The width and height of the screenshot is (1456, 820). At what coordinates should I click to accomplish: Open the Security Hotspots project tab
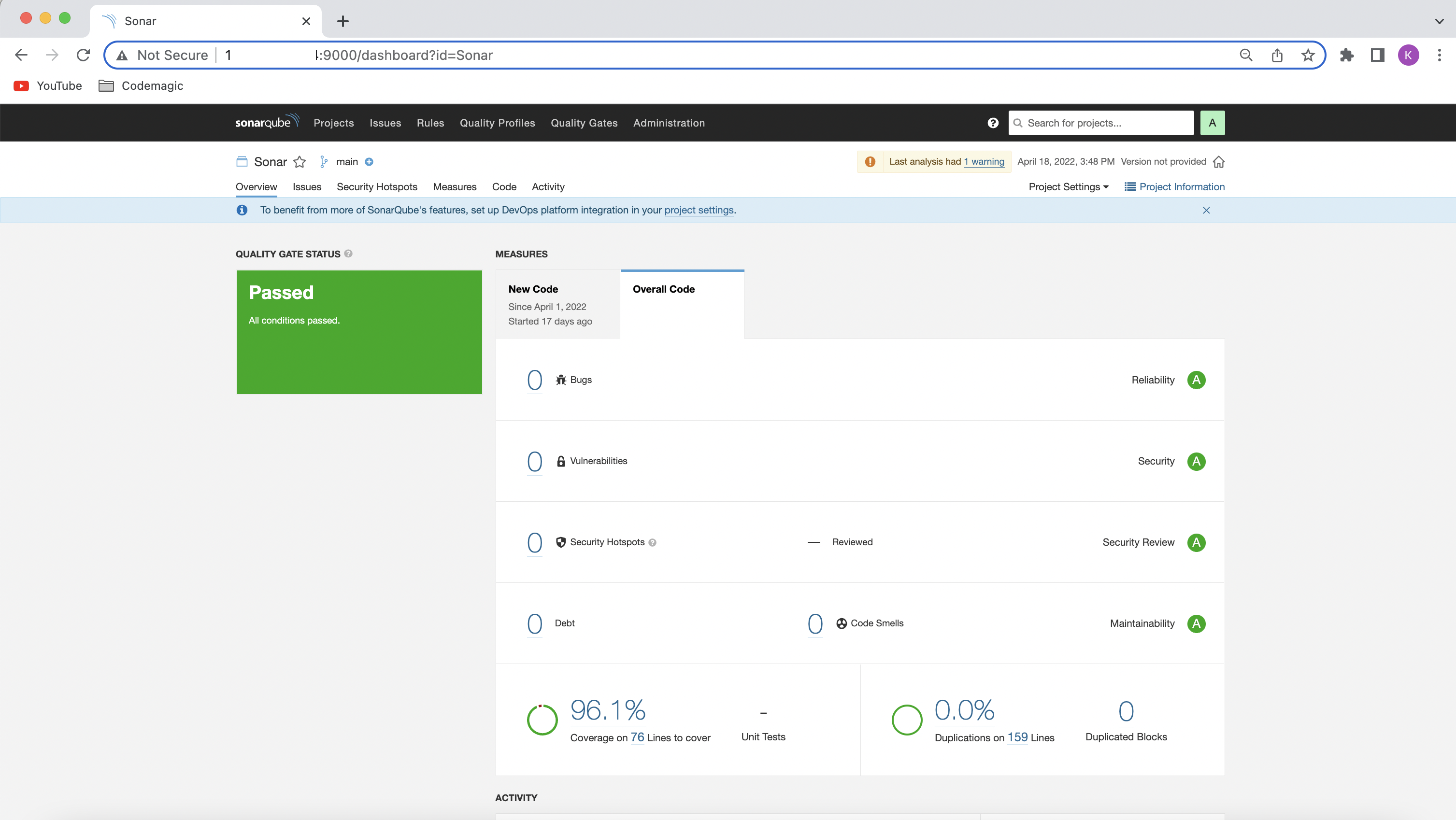(376, 186)
